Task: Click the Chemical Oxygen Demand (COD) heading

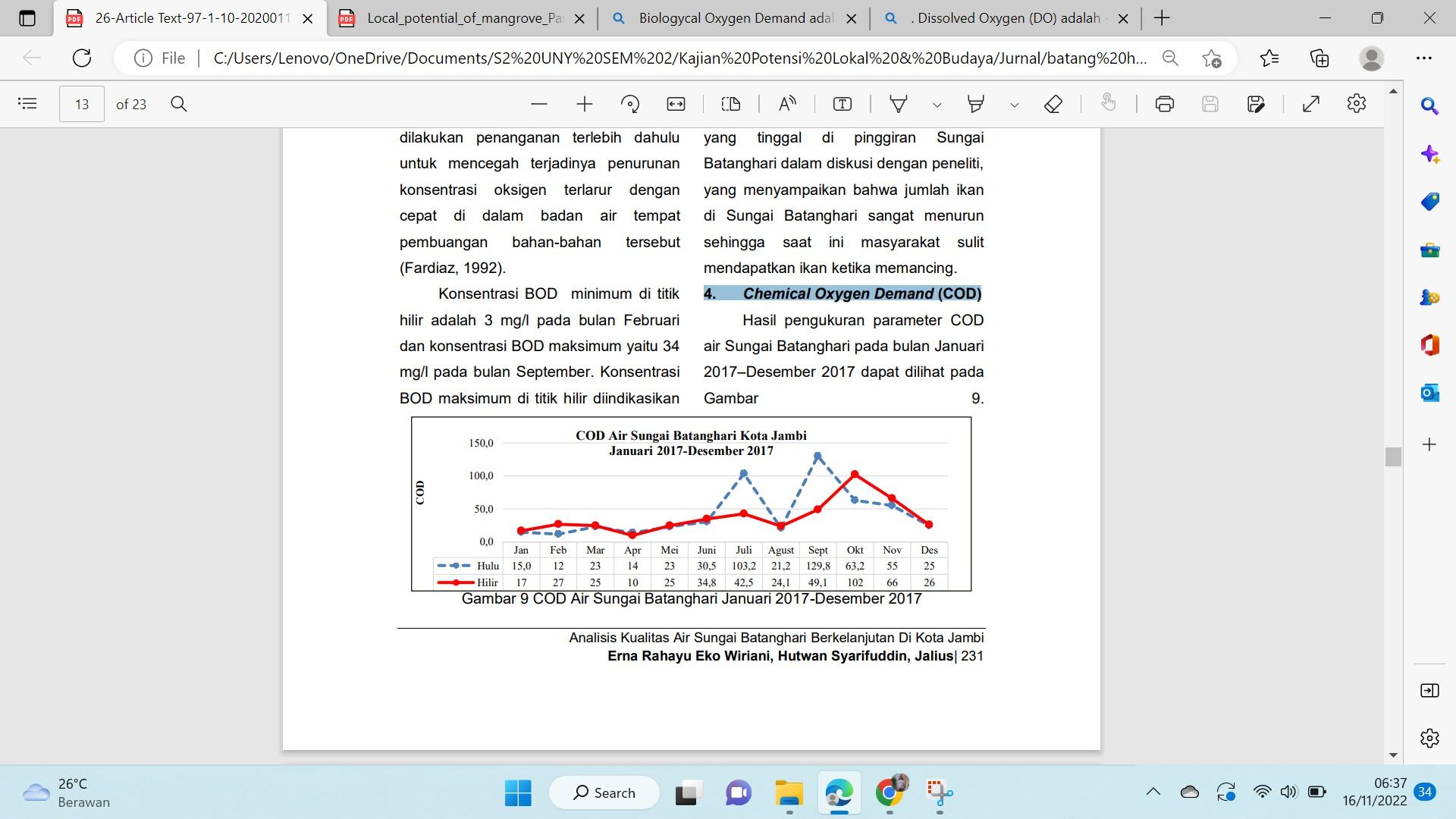Action: click(843, 293)
